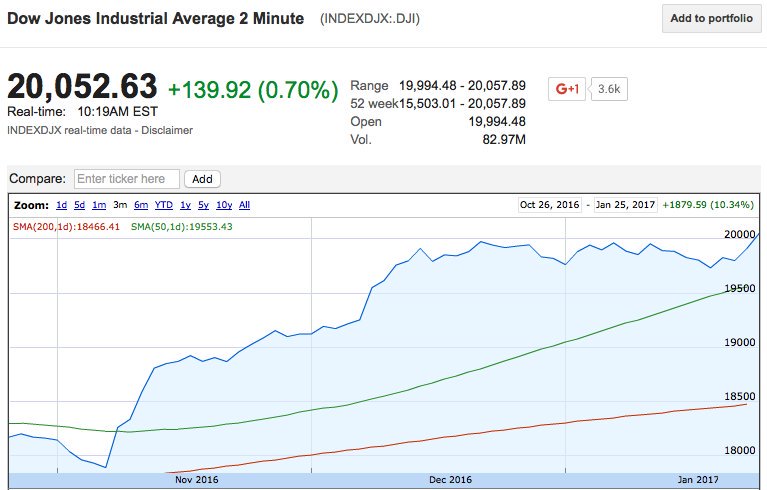
Task: Focus the Enter ticker here field
Action: tap(127, 179)
